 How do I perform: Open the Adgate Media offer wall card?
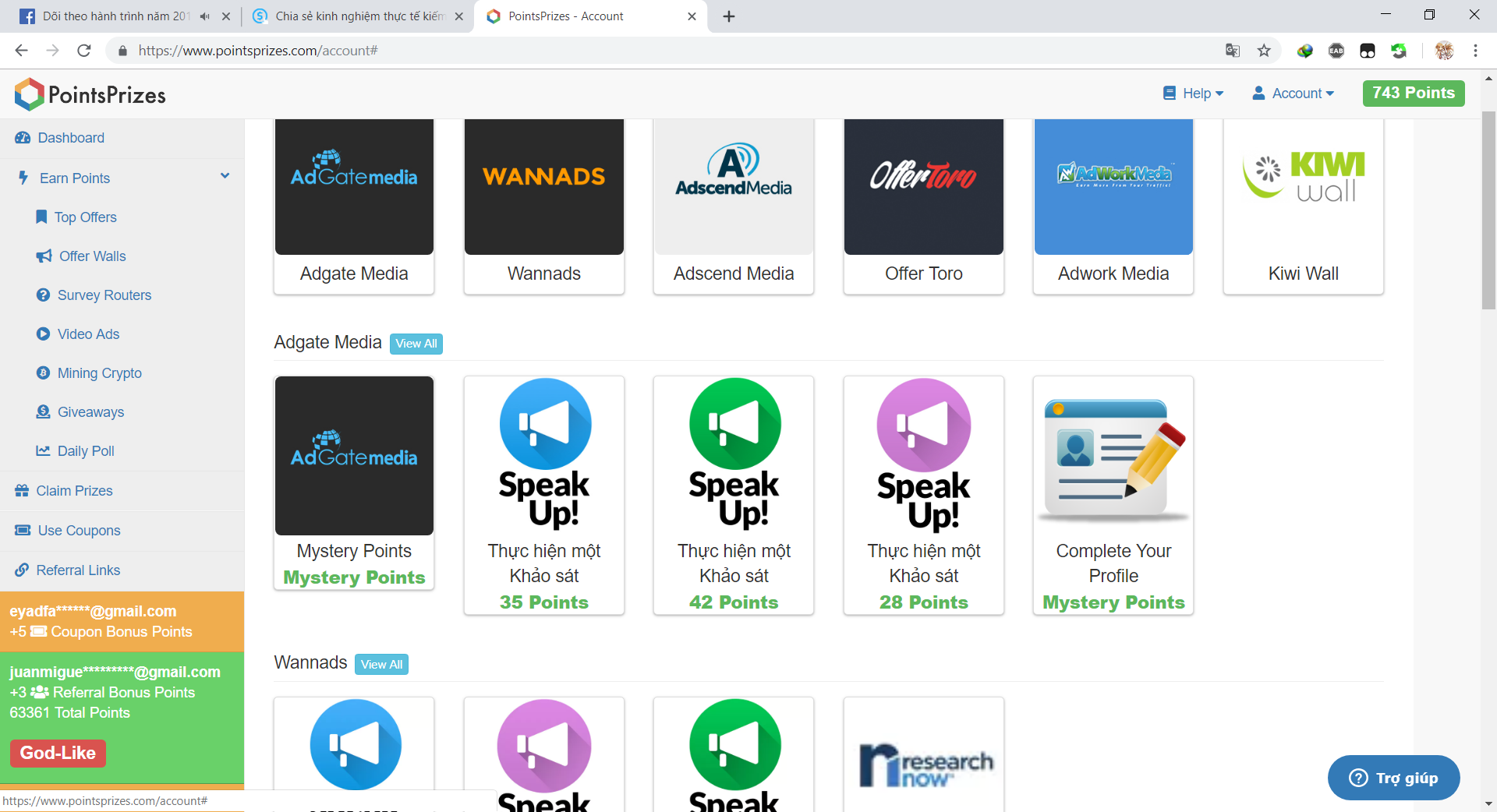[354, 206]
